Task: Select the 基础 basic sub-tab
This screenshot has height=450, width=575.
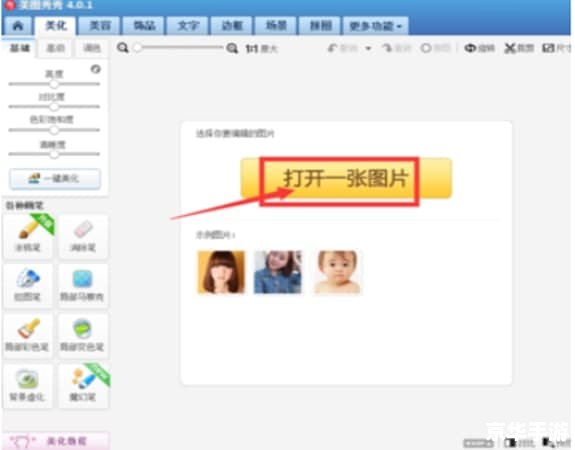Action: (x=20, y=48)
